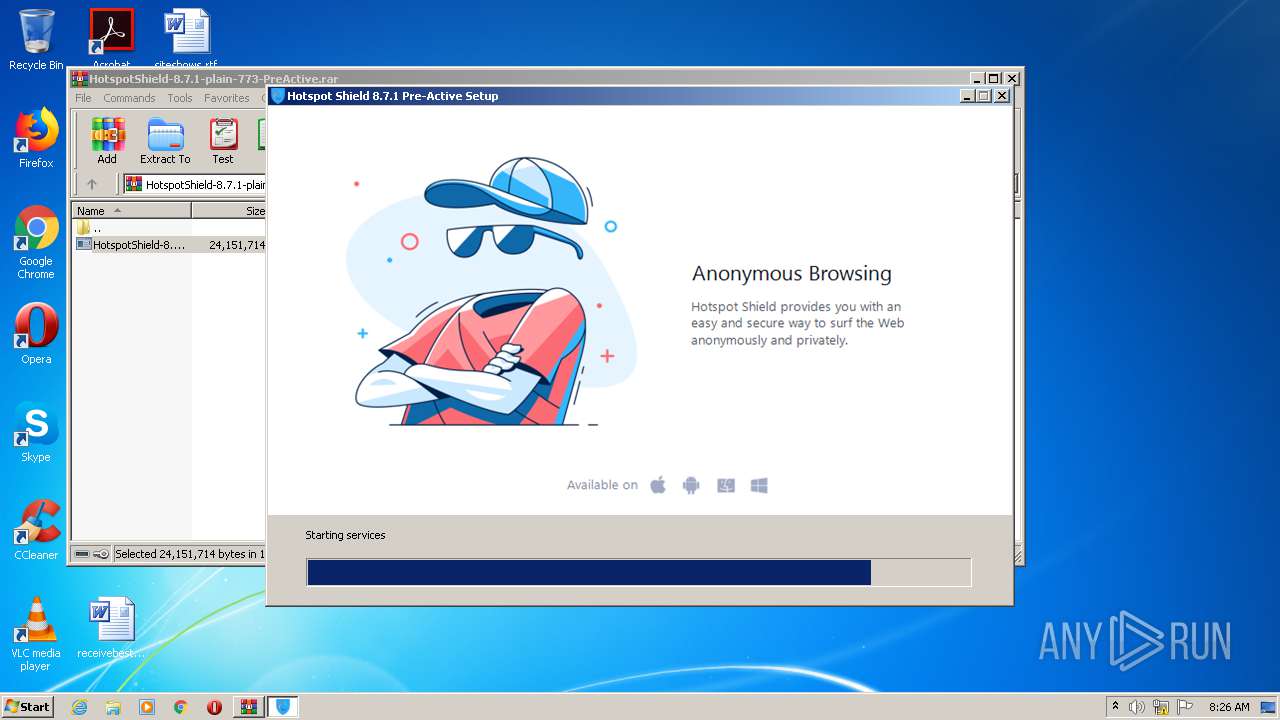The image size is (1280, 720).
Task: Open the Tools menu in WinRAR
Action: point(180,98)
